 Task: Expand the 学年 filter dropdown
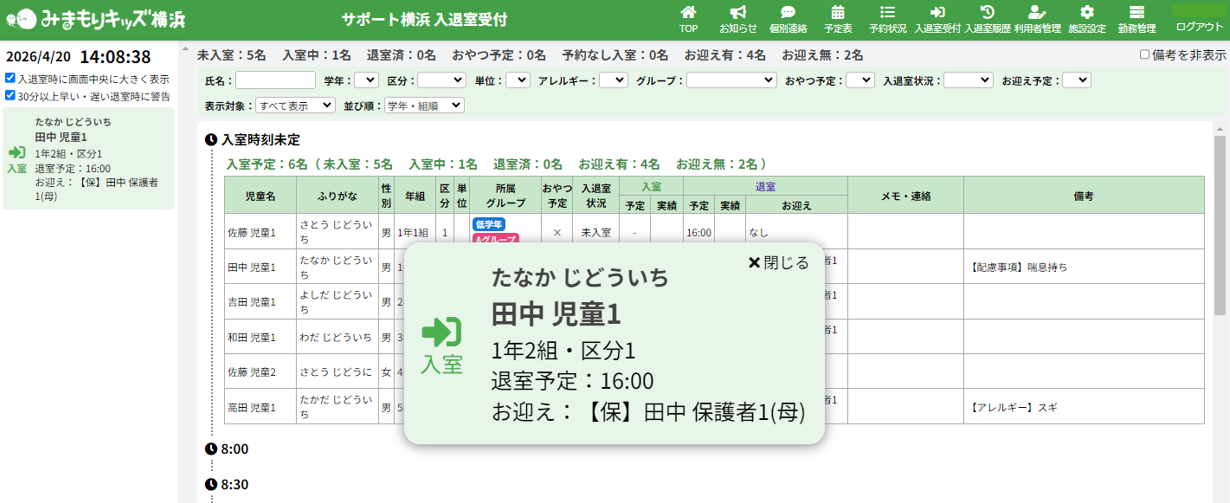366,80
